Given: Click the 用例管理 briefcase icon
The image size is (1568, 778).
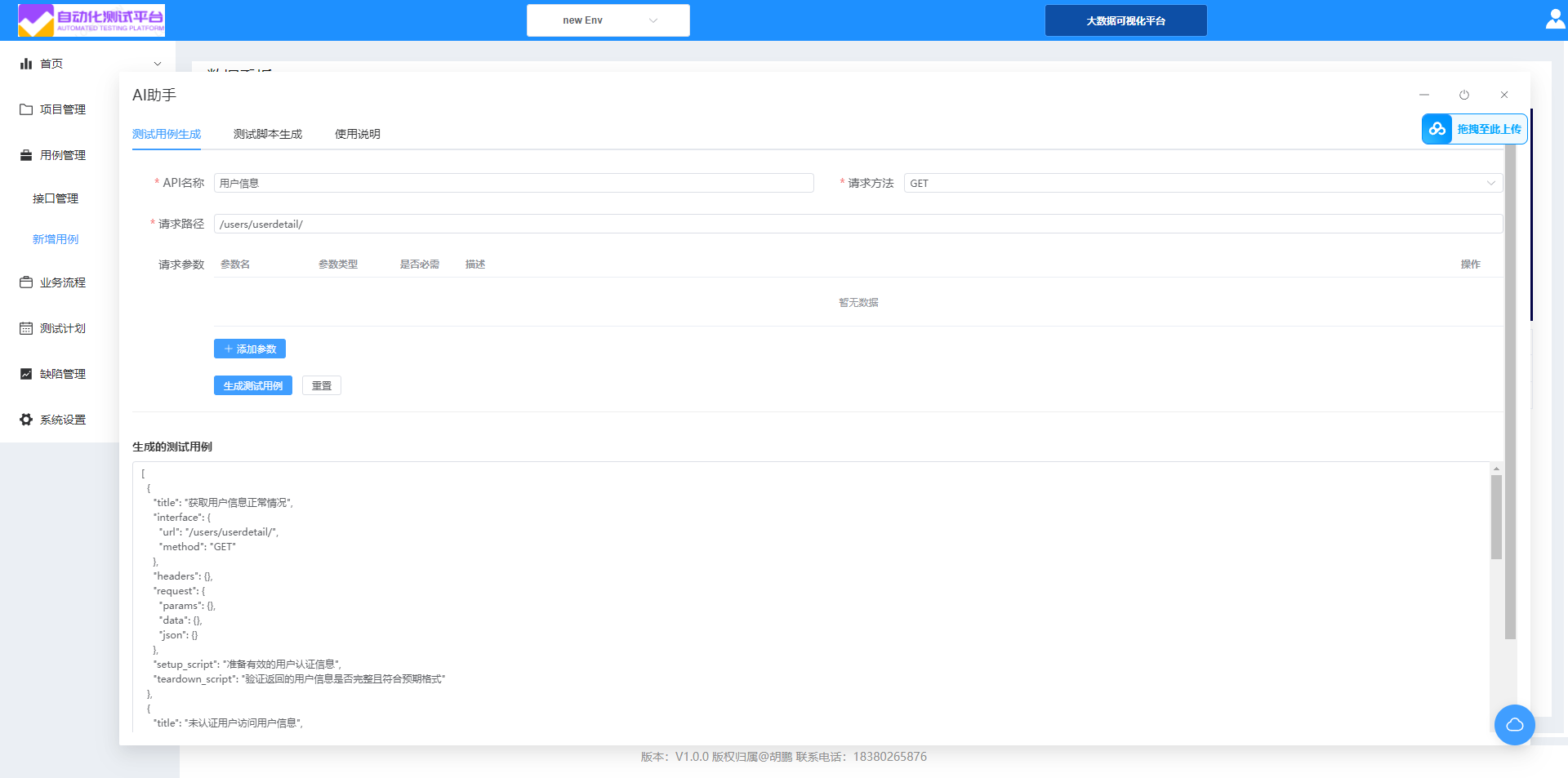Looking at the screenshot, I should pyautogui.click(x=26, y=155).
